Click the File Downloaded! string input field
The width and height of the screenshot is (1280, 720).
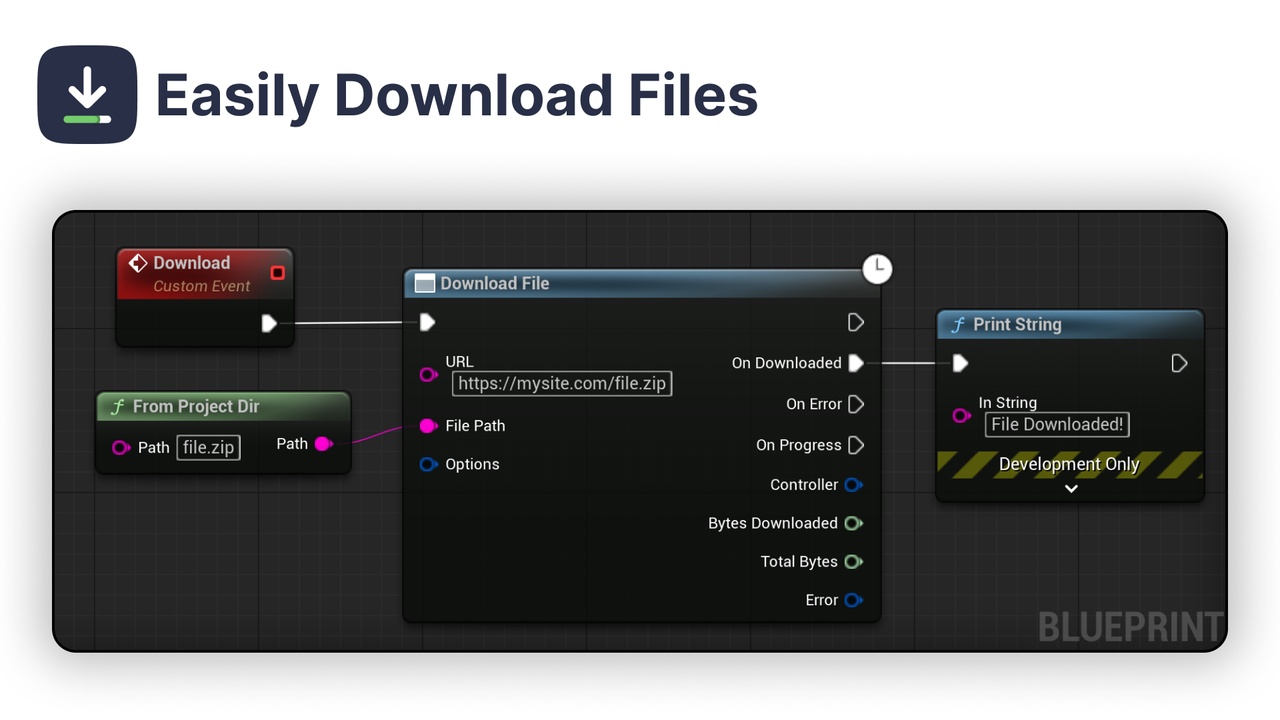coord(1057,425)
